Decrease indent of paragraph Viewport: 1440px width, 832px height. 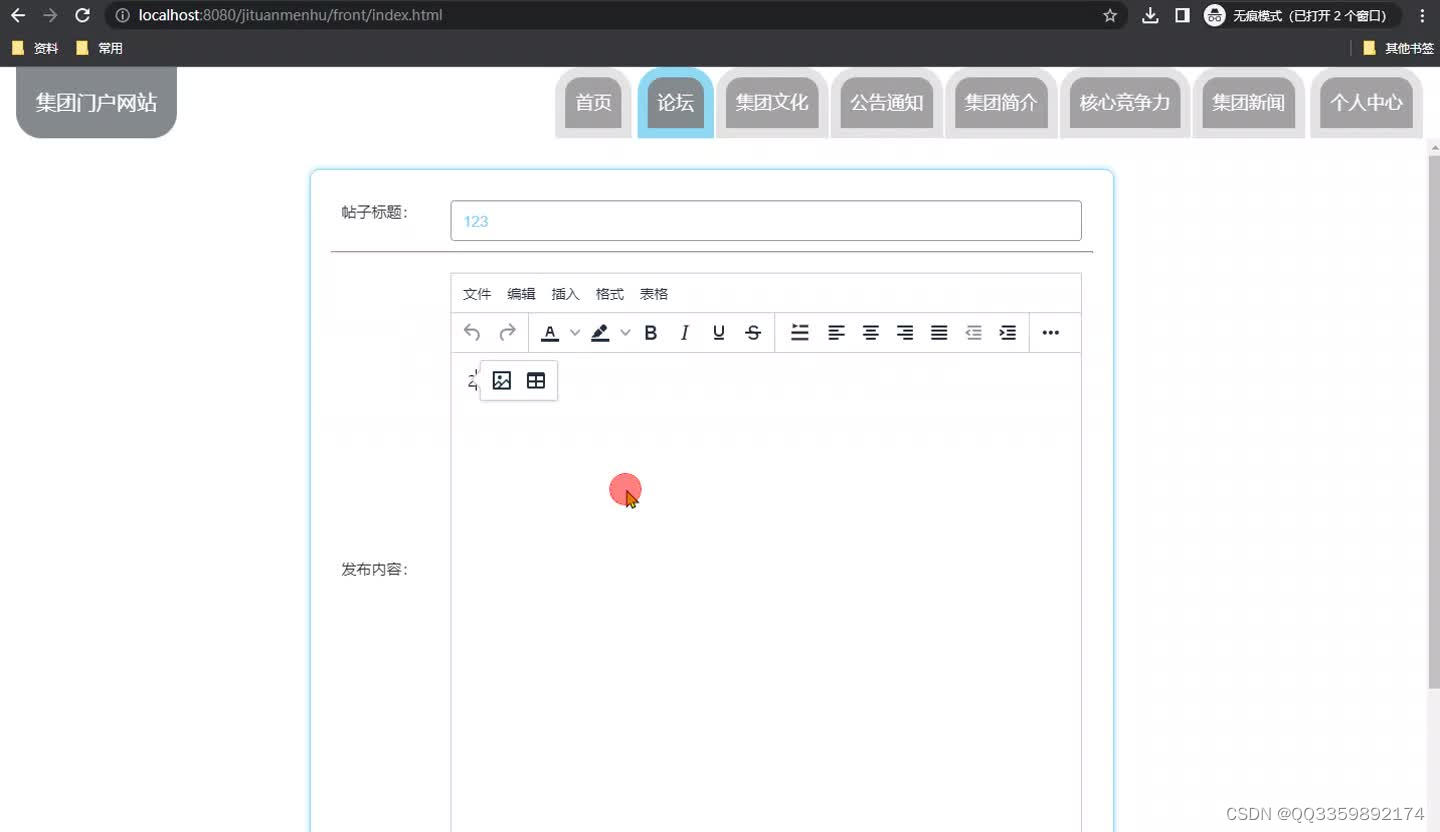tap(973, 333)
